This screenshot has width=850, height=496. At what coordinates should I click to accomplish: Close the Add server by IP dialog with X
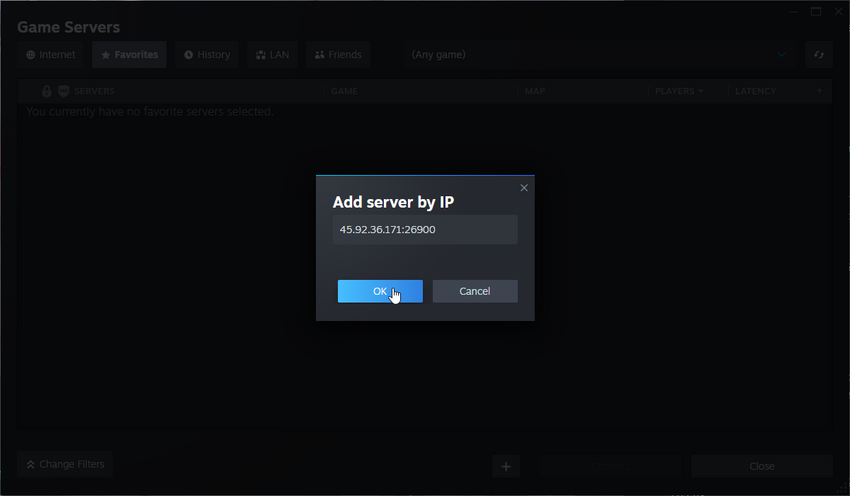point(524,188)
